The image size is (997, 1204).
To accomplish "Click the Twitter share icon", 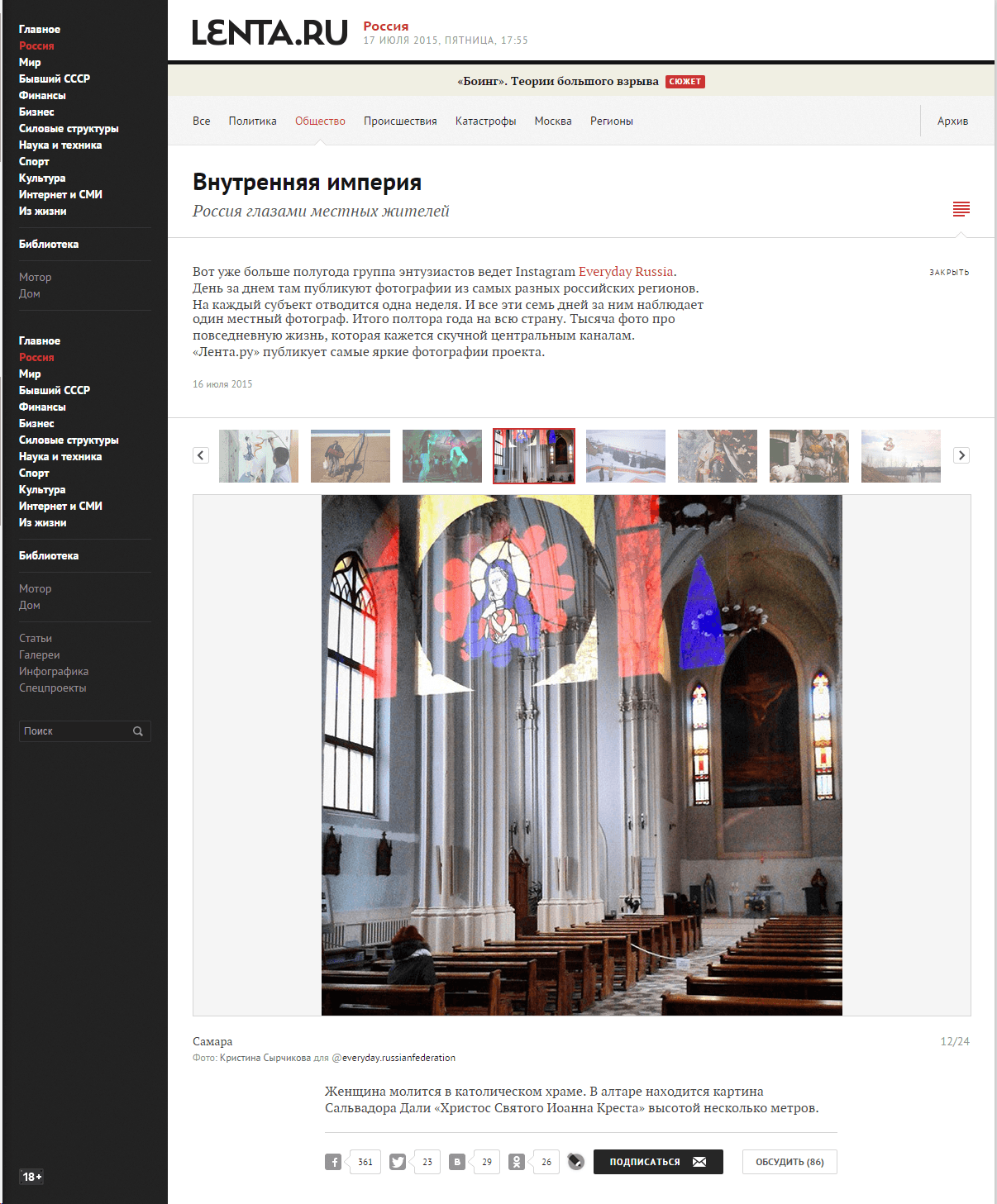I will [x=398, y=1162].
